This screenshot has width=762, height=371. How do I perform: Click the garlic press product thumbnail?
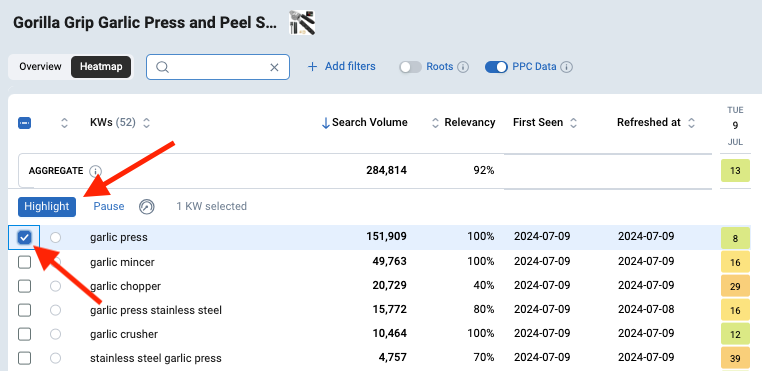click(302, 23)
